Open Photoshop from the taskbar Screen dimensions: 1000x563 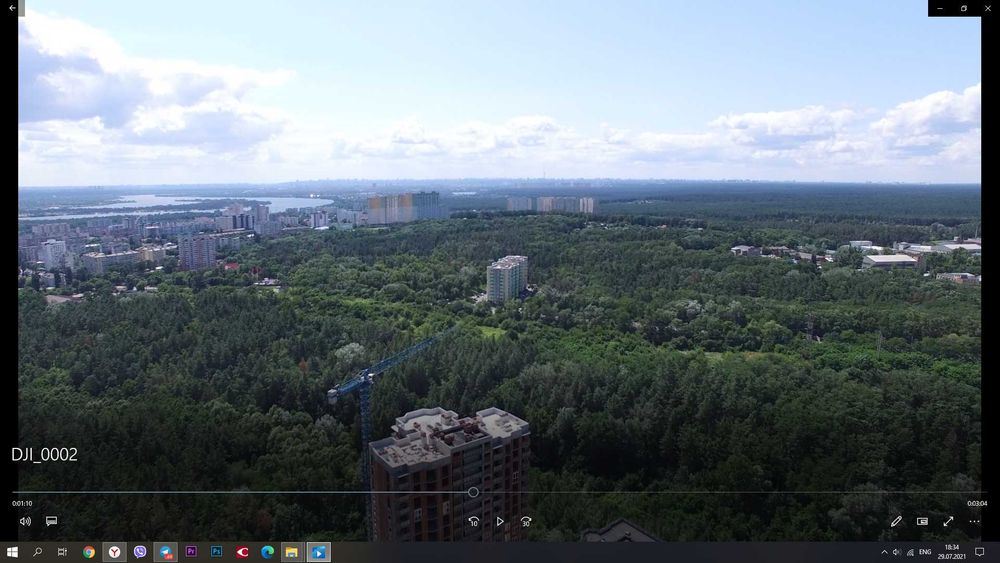[x=216, y=552]
